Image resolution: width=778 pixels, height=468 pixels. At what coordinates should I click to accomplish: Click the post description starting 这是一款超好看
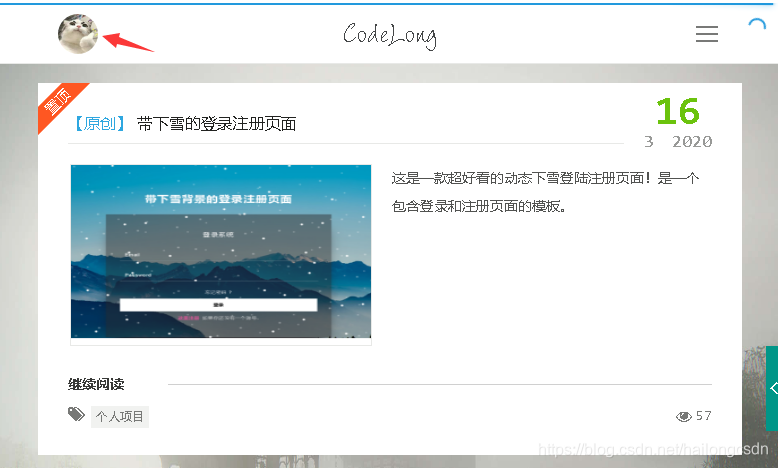545,192
